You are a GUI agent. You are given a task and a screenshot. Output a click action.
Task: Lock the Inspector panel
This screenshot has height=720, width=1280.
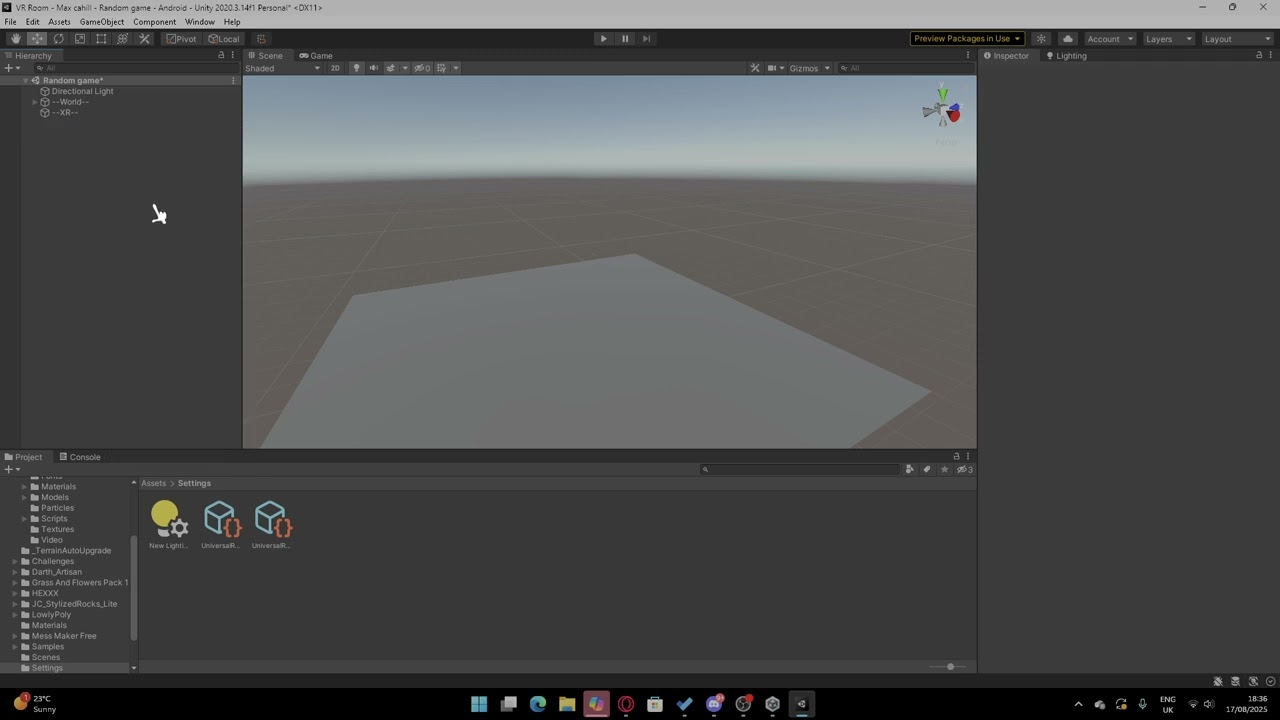click(1258, 55)
